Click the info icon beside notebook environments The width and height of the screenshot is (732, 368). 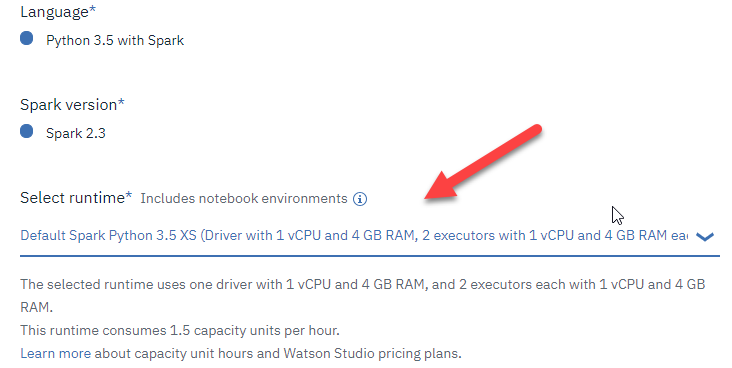(360, 199)
